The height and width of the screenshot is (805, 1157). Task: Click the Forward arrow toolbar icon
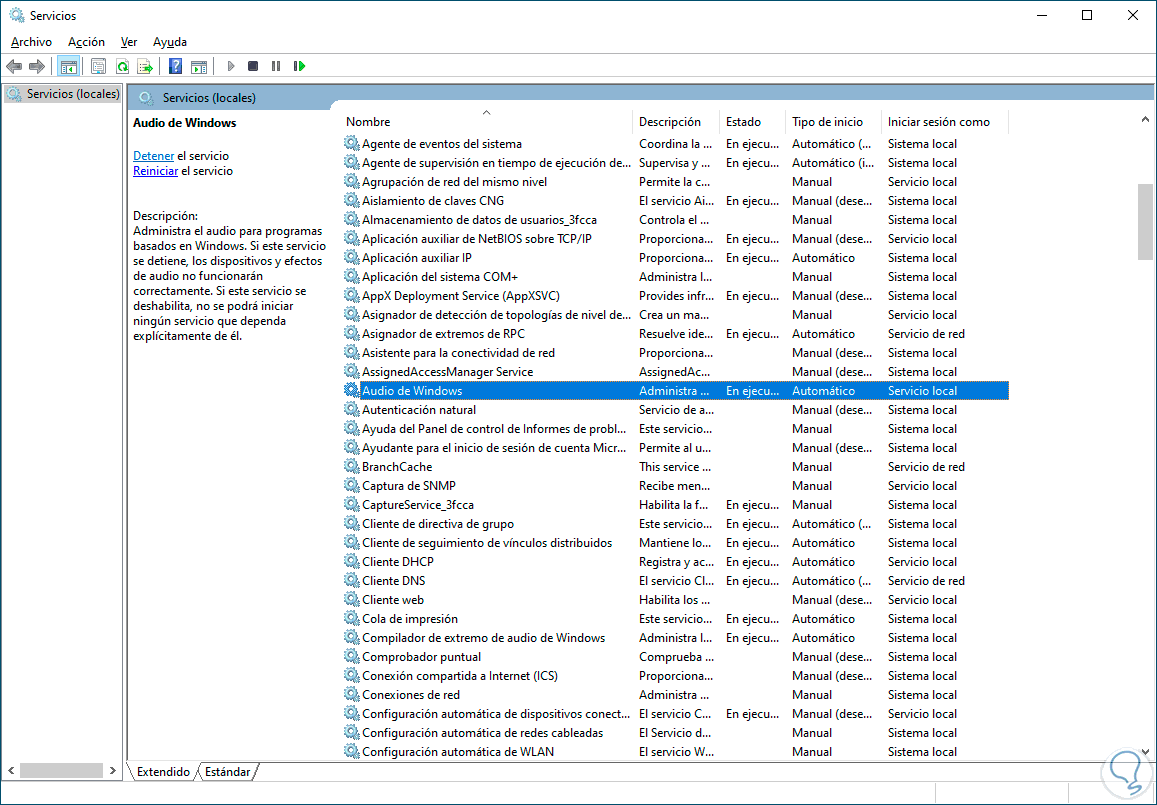pos(36,66)
